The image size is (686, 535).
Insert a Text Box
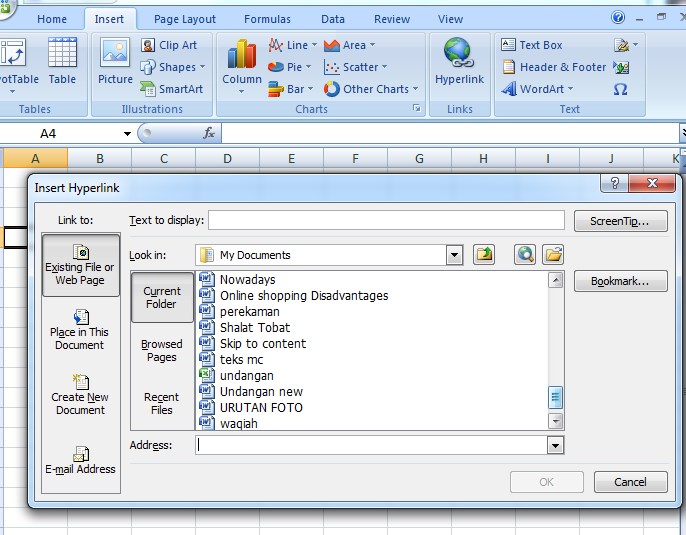[532, 45]
